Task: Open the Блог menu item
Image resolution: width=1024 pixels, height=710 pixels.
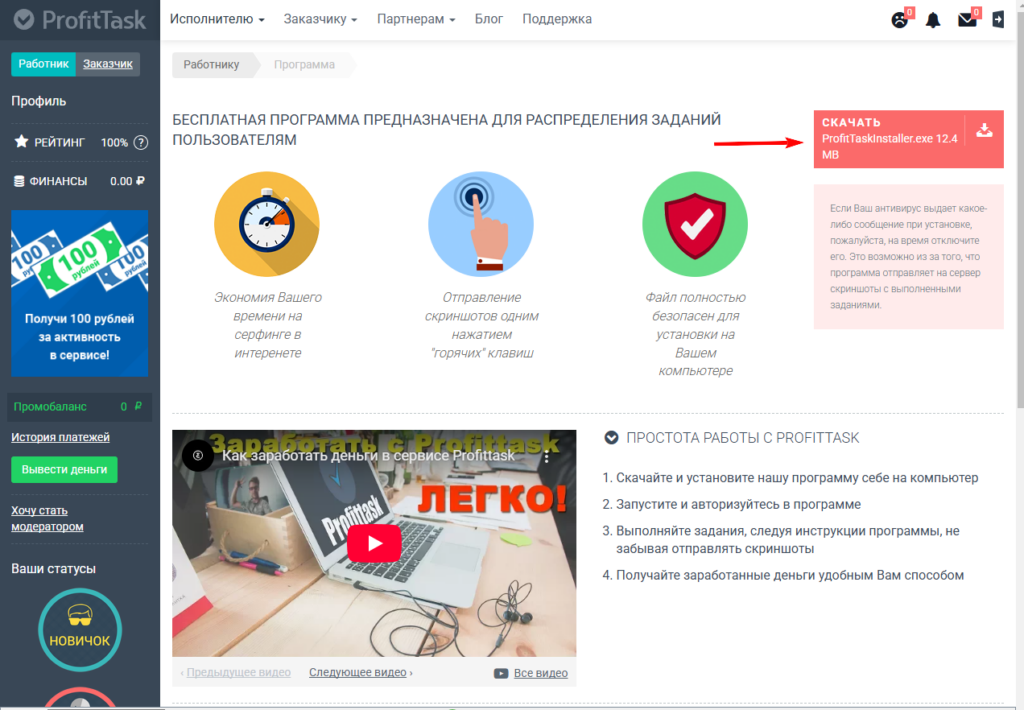Action: [488, 19]
